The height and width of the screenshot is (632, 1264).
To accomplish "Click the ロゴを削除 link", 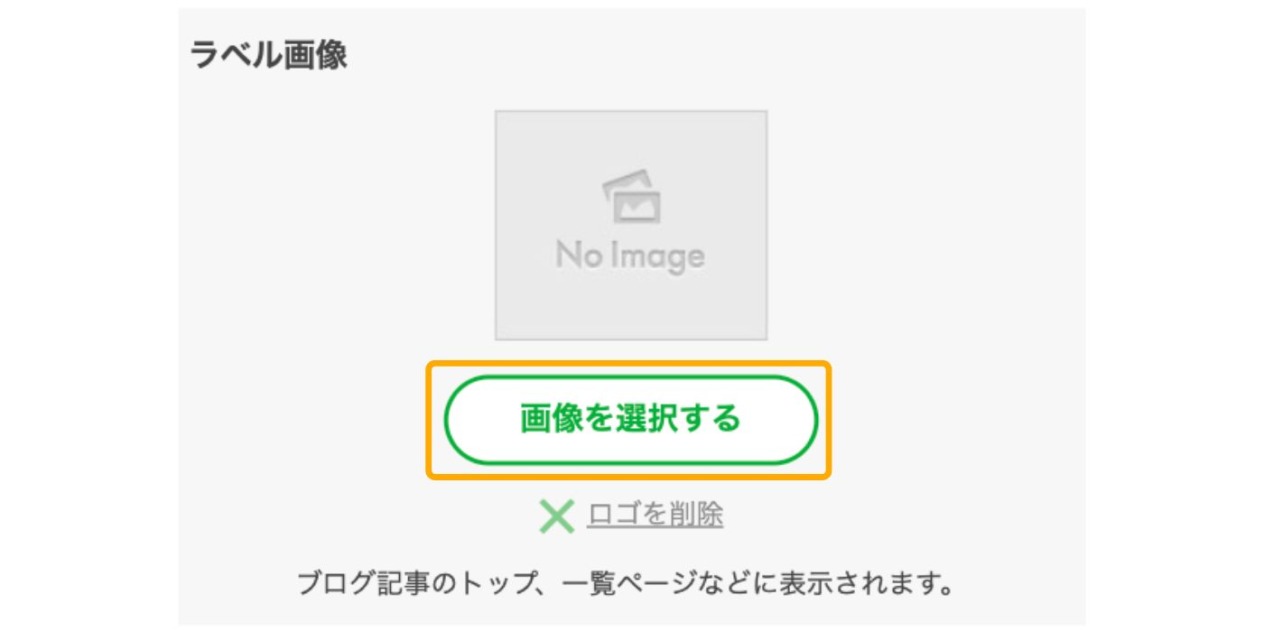I will pos(655,515).
